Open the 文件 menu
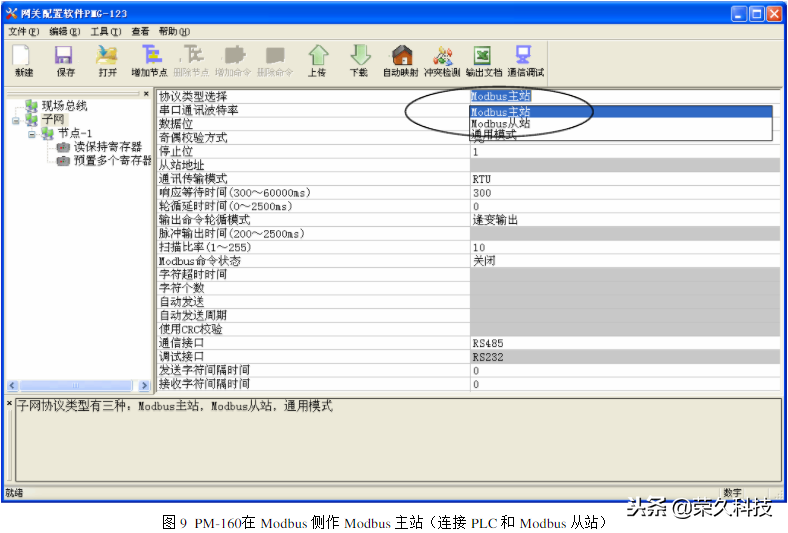 (x=23, y=32)
